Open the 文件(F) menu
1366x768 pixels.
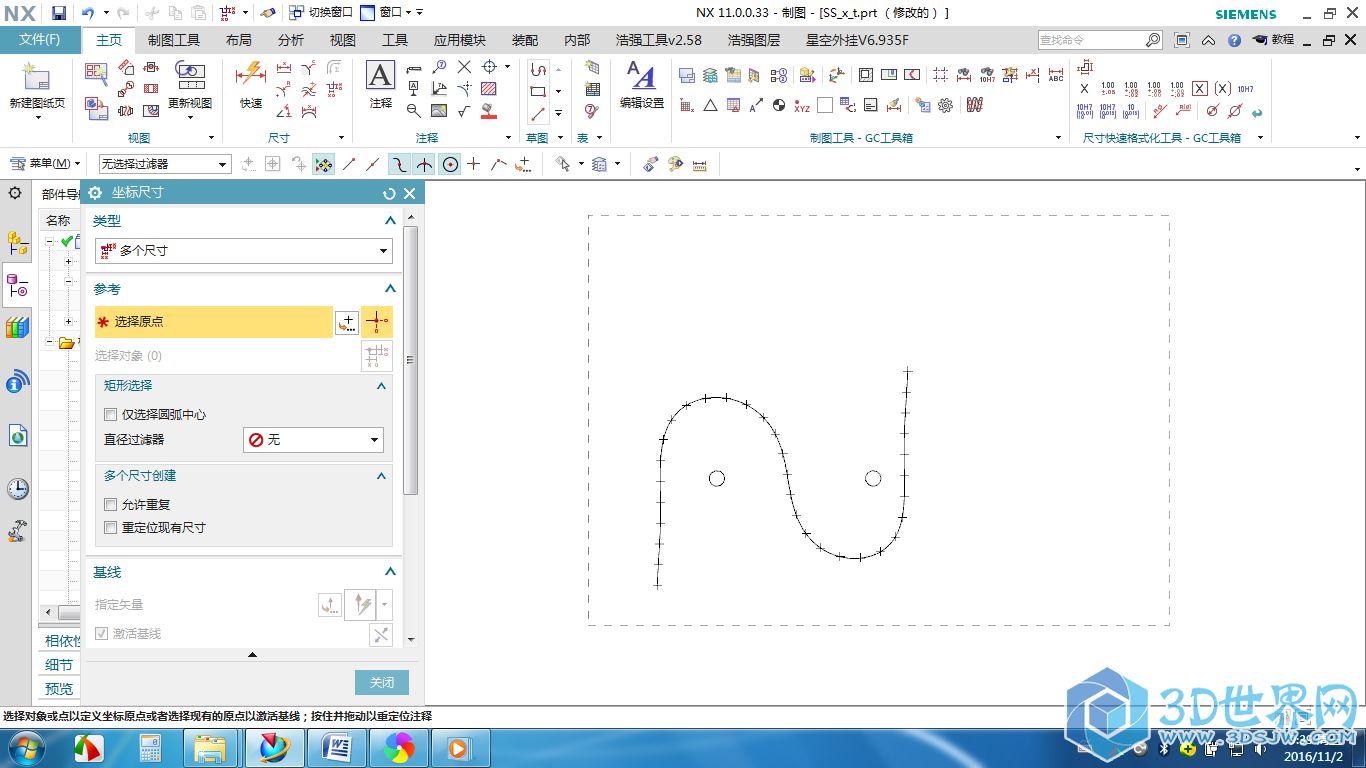point(40,40)
